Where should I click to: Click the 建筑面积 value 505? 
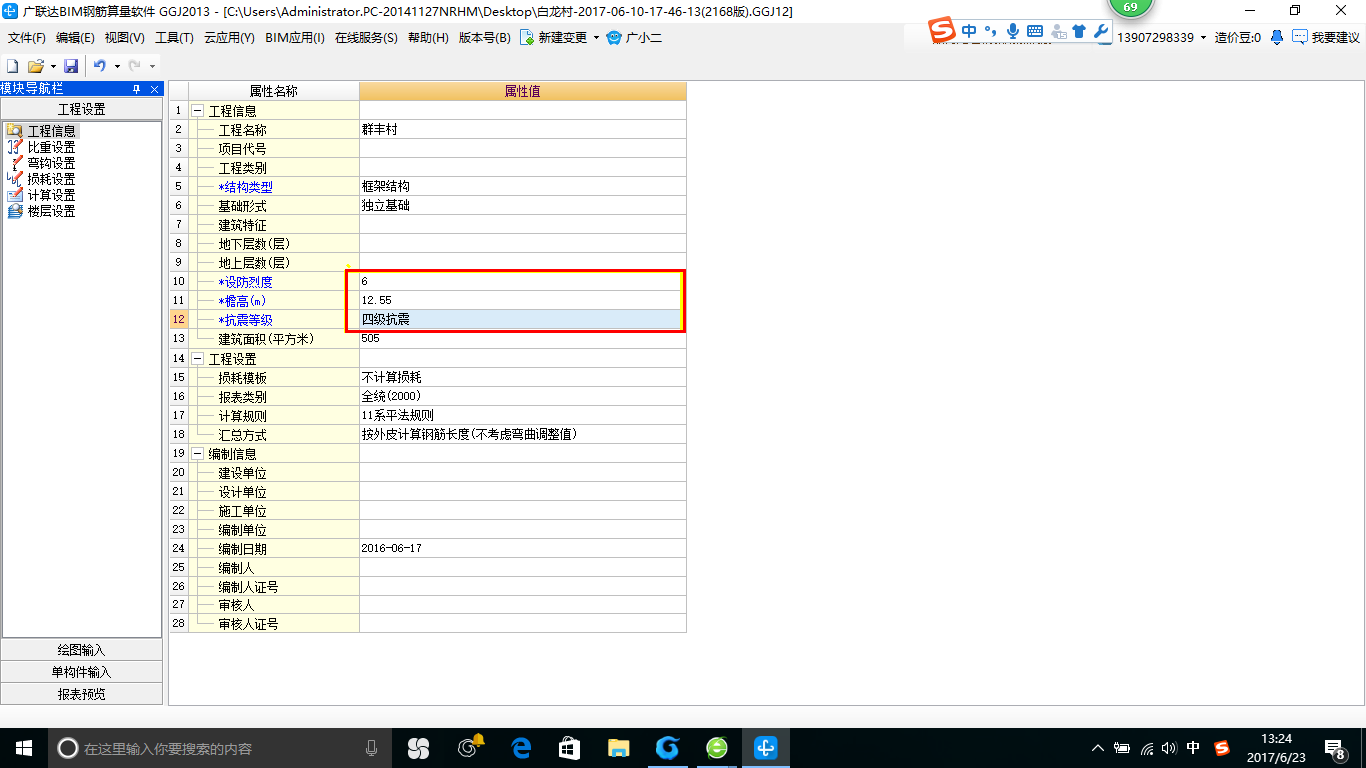click(x=523, y=339)
